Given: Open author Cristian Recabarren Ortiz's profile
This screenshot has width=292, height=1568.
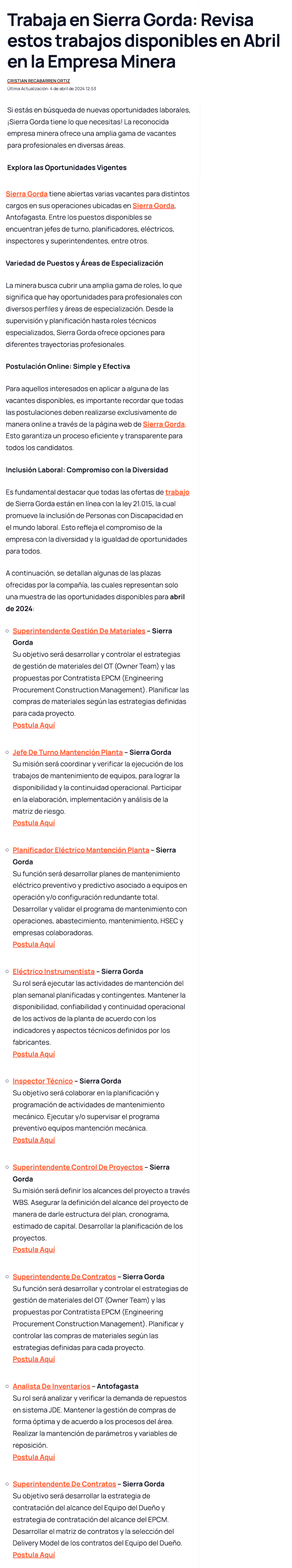Looking at the screenshot, I should pos(38,80).
